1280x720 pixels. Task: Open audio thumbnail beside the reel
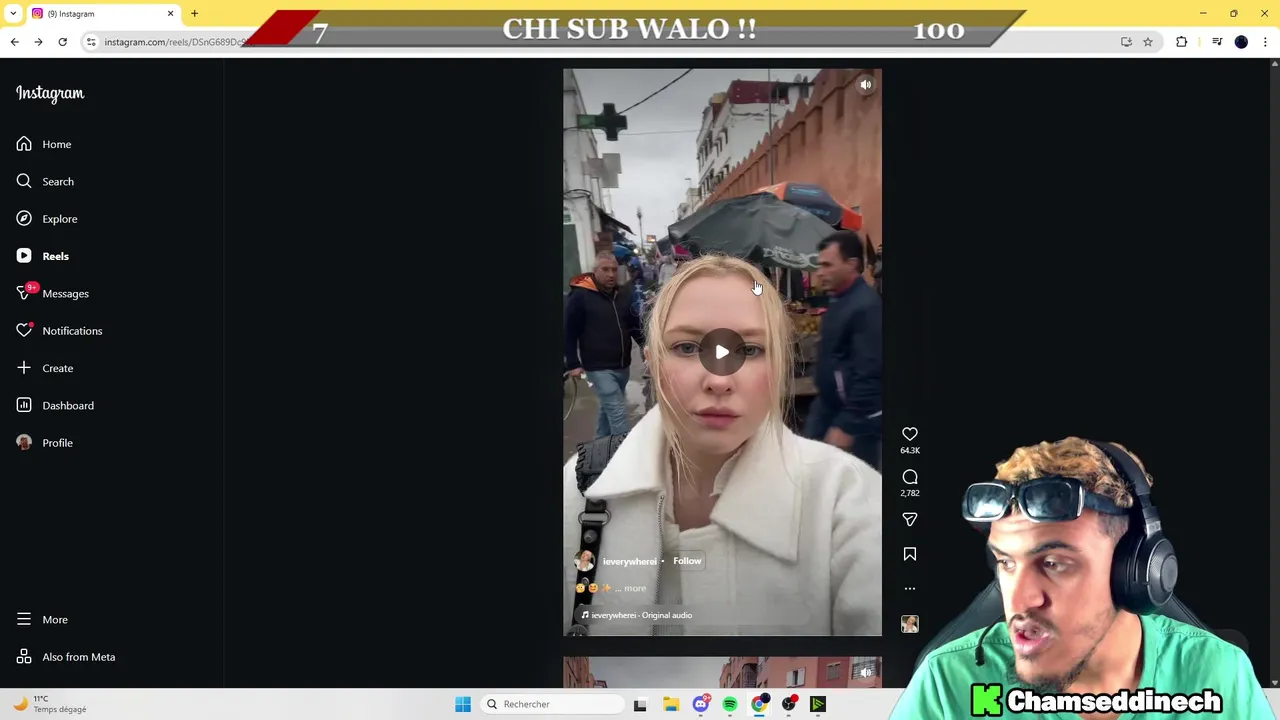[910, 624]
